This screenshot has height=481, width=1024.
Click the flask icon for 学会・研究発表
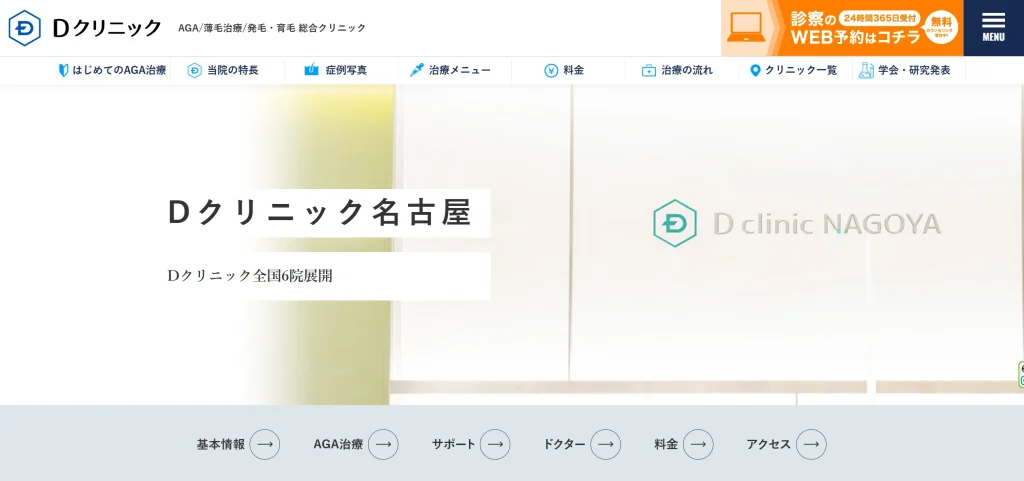[865, 71]
